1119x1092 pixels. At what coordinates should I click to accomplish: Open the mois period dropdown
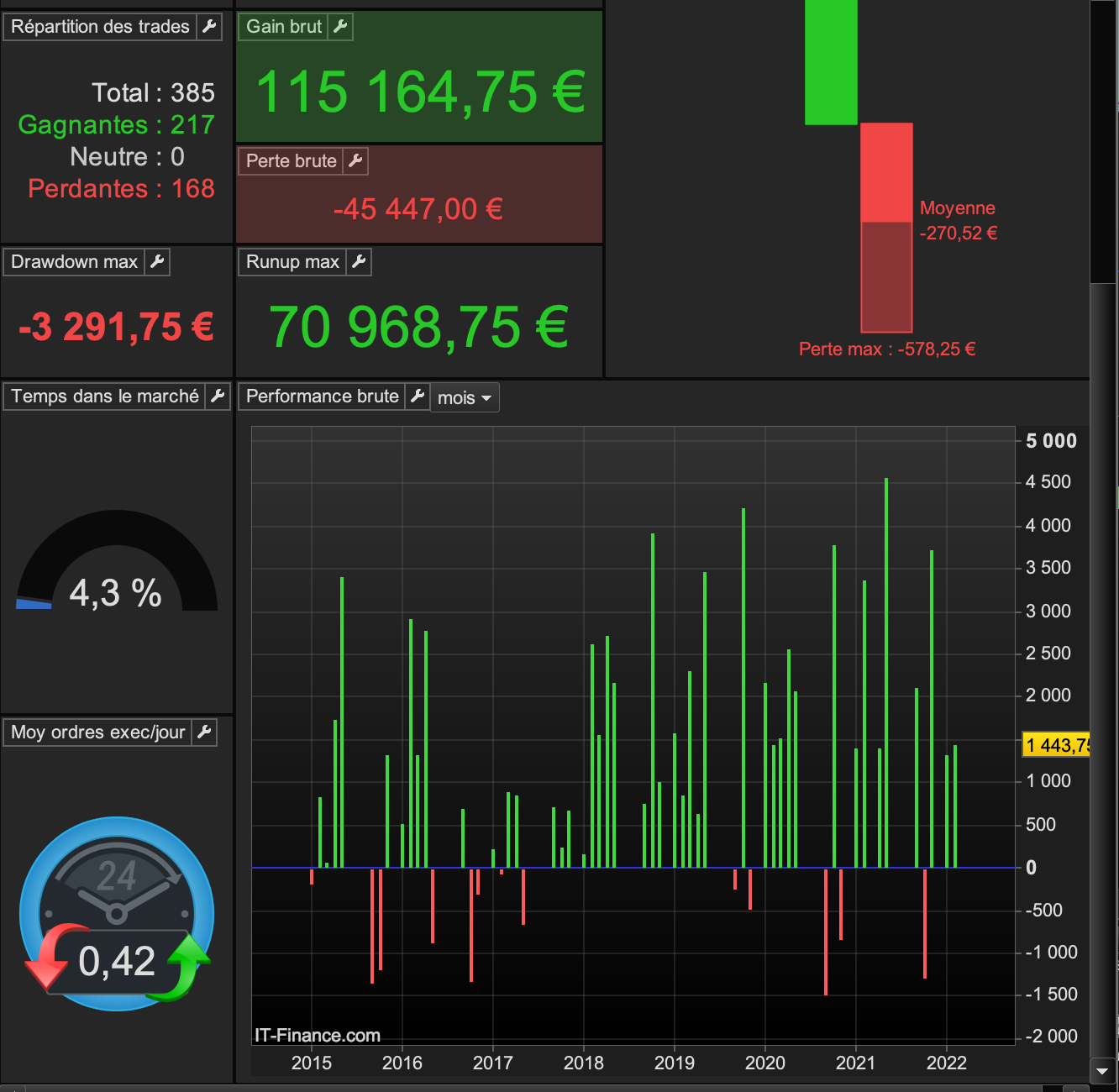tap(465, 398)
